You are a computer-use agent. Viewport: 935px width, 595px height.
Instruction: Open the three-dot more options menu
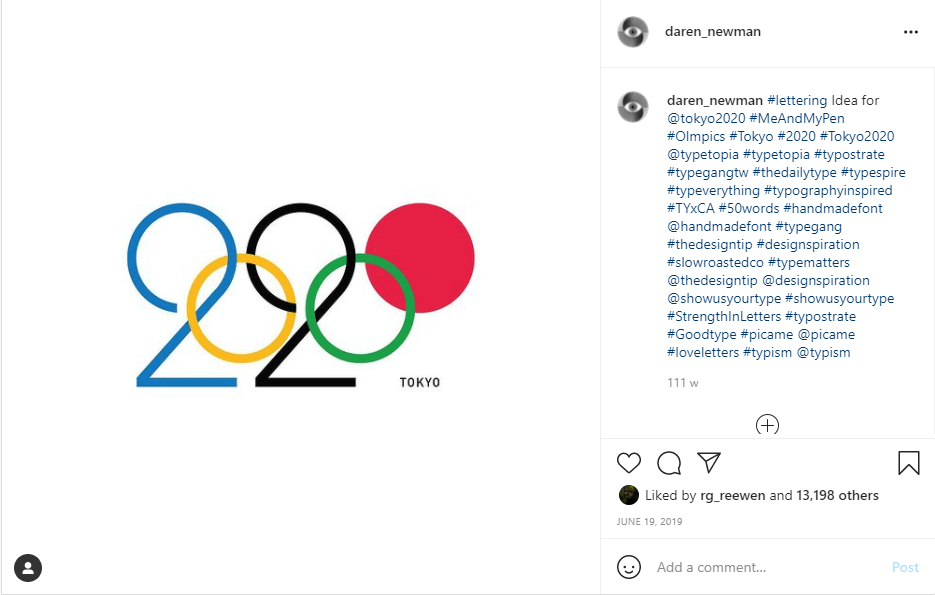(910, 32)
